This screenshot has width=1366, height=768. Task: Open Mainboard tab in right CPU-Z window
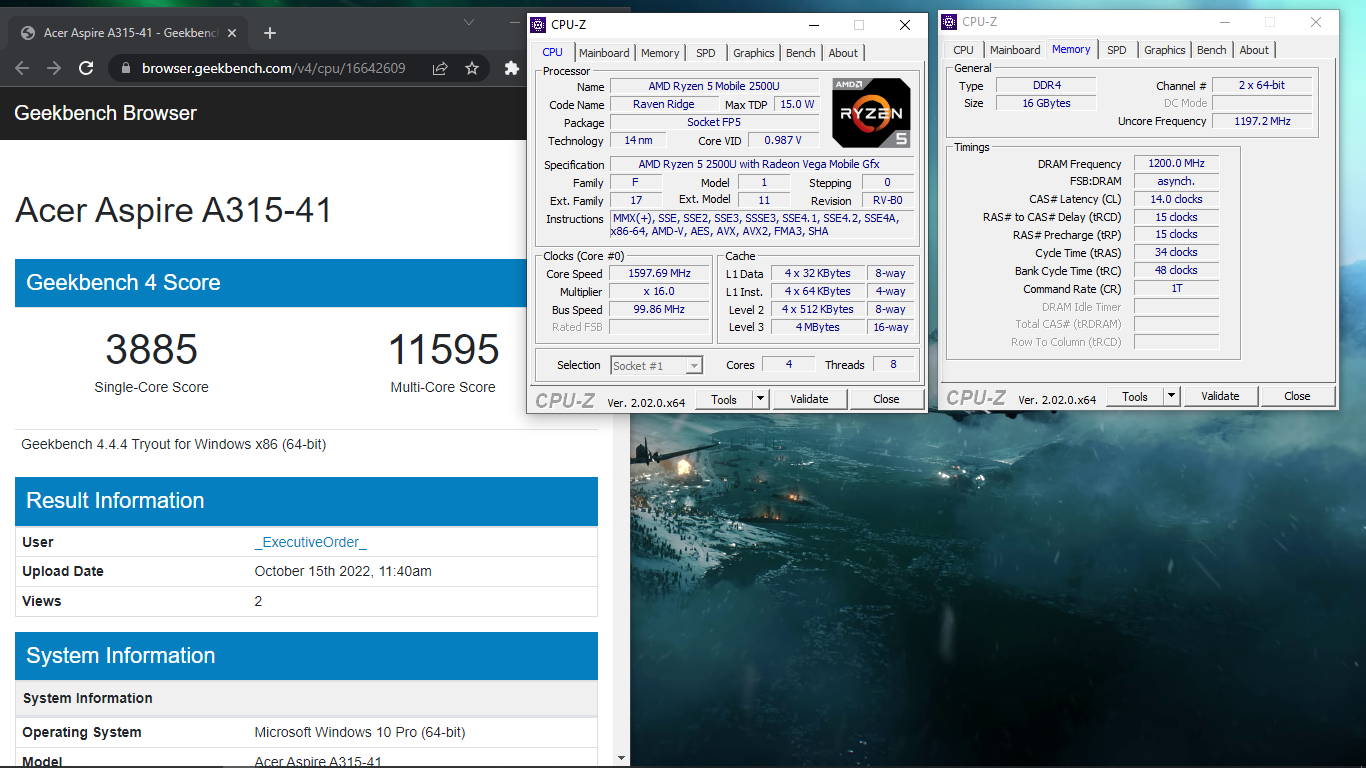coord(1016,50)
